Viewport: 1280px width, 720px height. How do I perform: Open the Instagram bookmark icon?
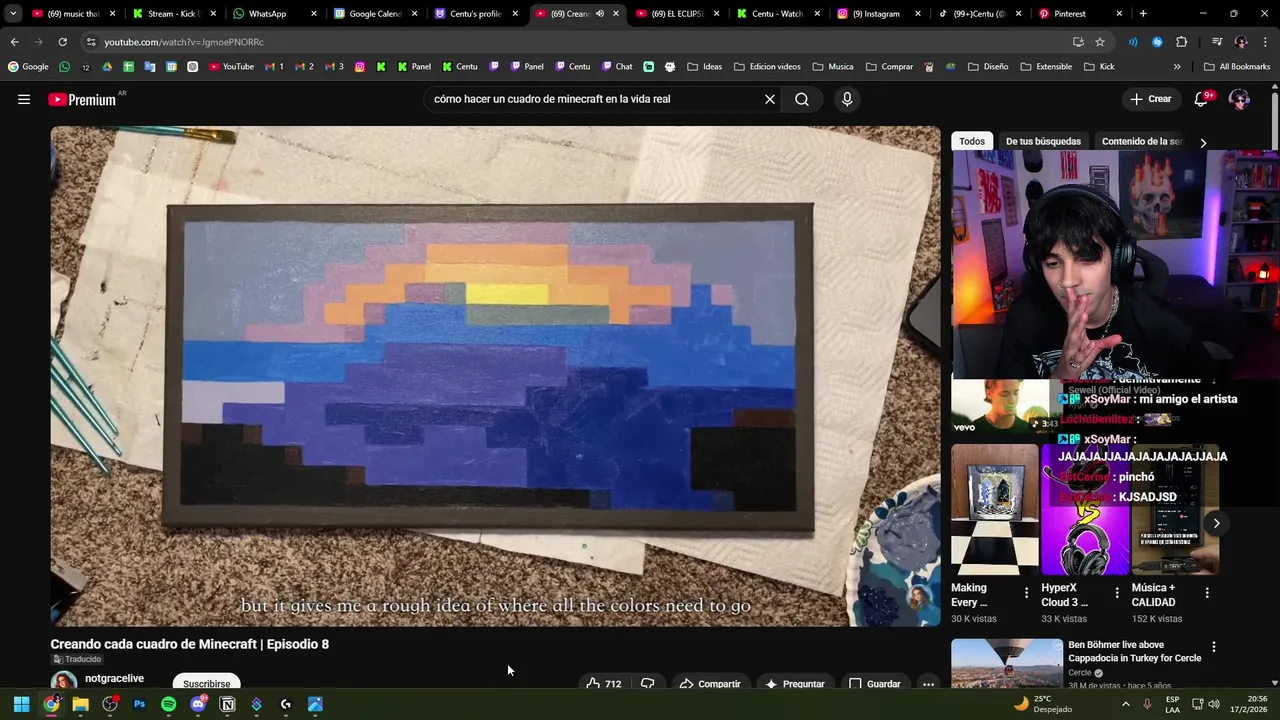pos(360,67)
